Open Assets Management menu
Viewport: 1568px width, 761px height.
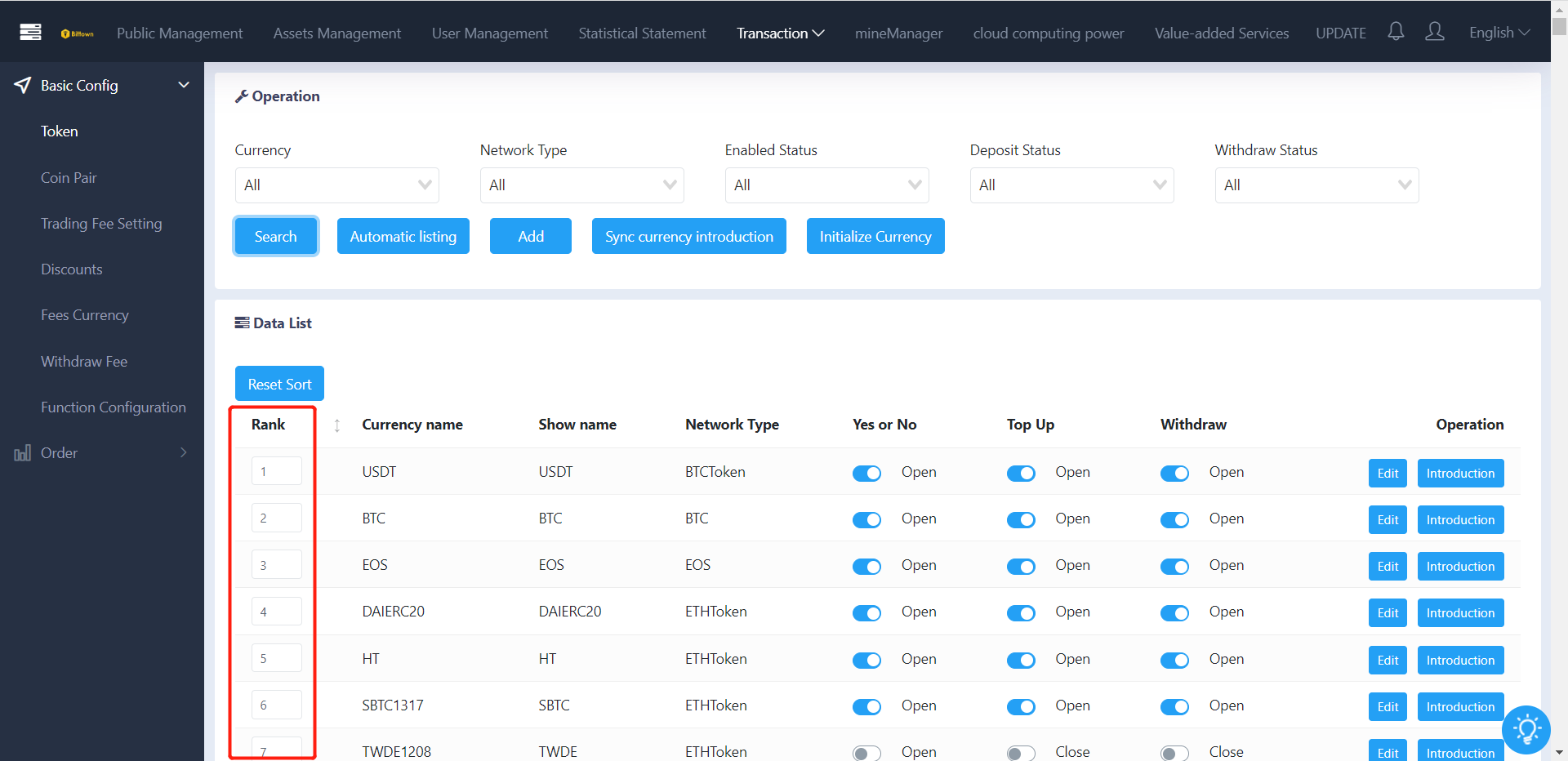[337, 33]
